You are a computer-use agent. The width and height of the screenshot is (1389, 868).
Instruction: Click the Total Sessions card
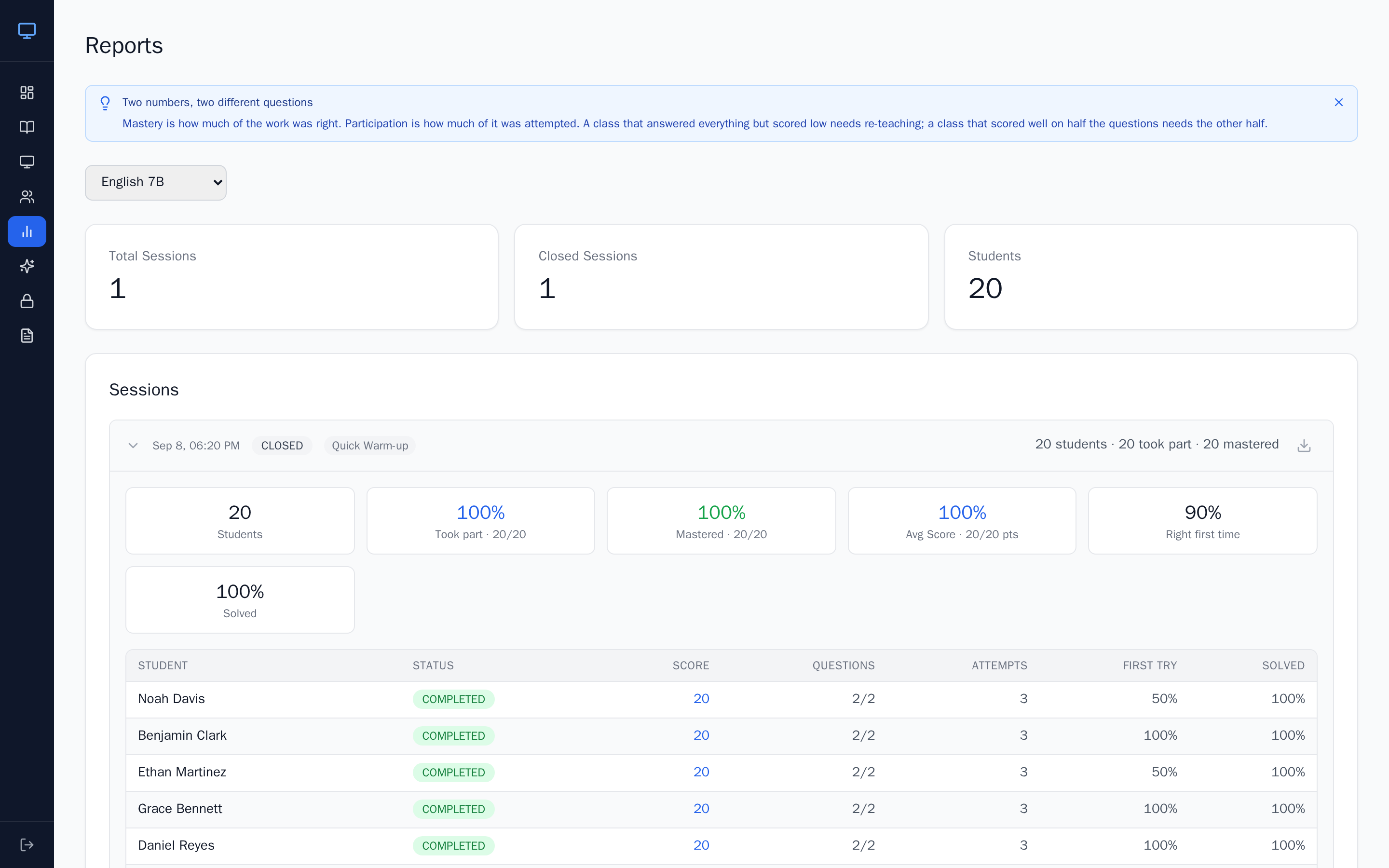pos(292,277)
